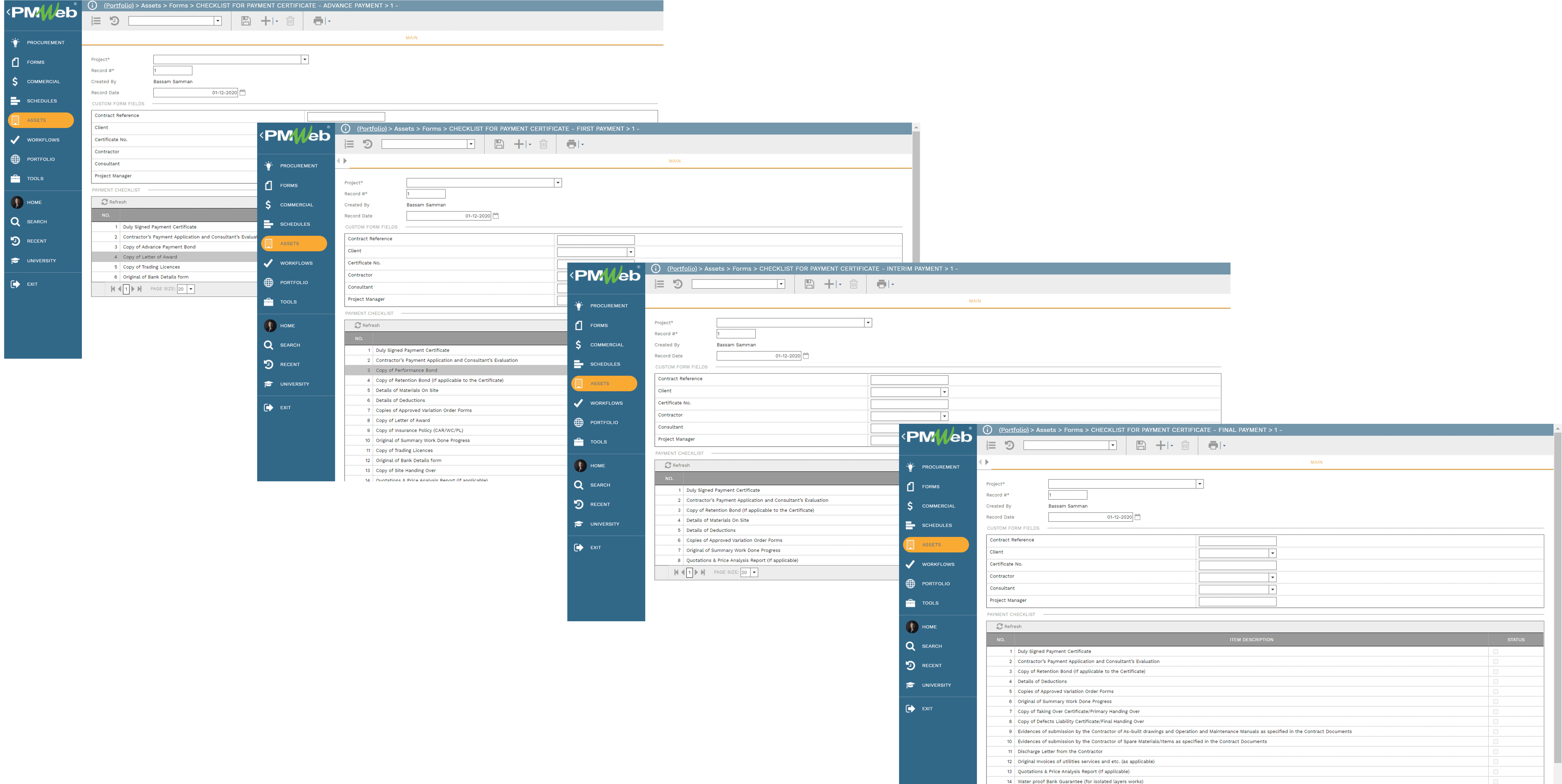Screen dimensions: 1562x784
Task: Tick status for Details of Deductions in Final Payment
Action: point(1495,681)
